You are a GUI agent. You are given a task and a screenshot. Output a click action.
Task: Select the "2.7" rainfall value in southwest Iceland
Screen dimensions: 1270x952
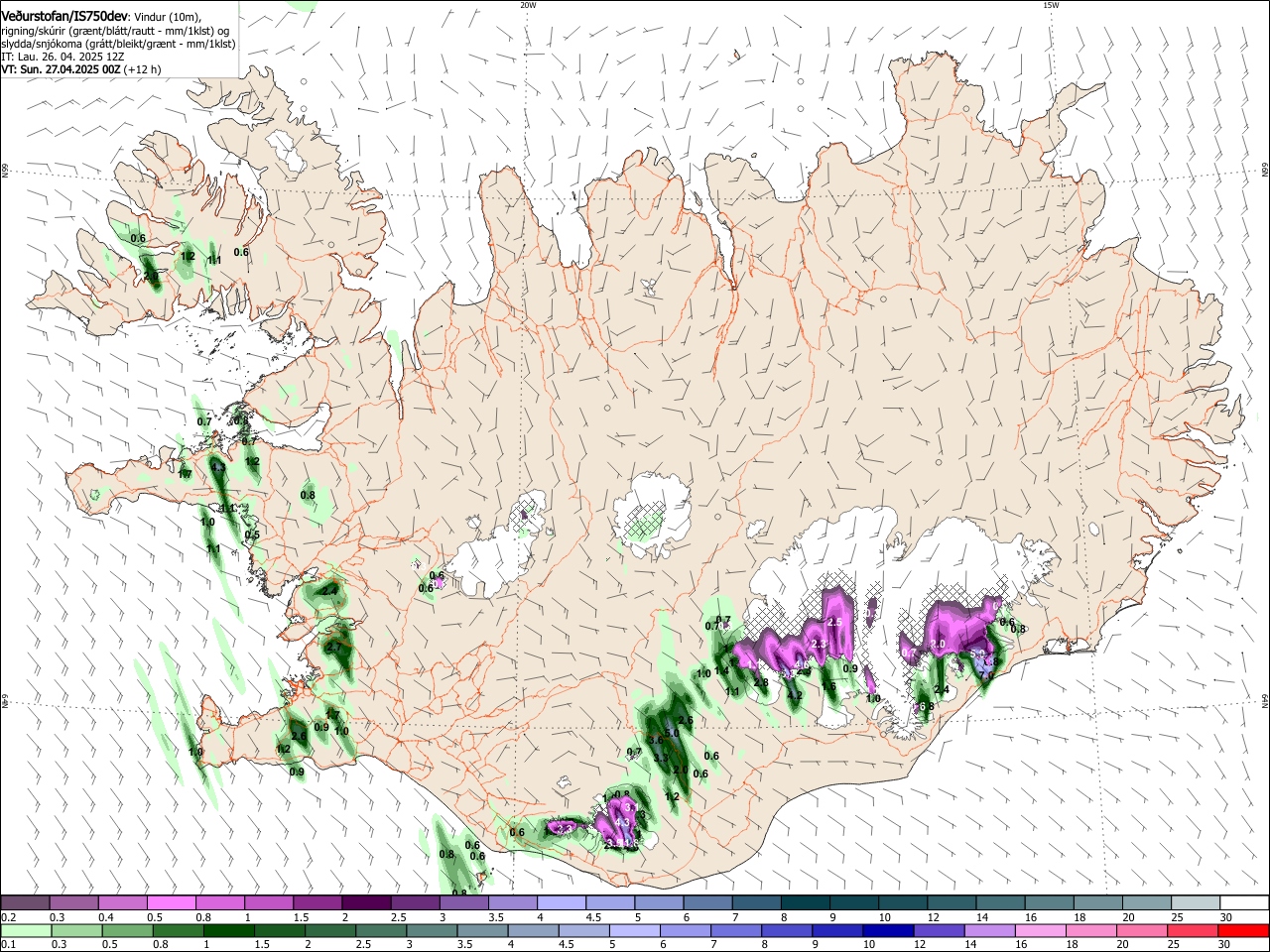pos(332,647)
